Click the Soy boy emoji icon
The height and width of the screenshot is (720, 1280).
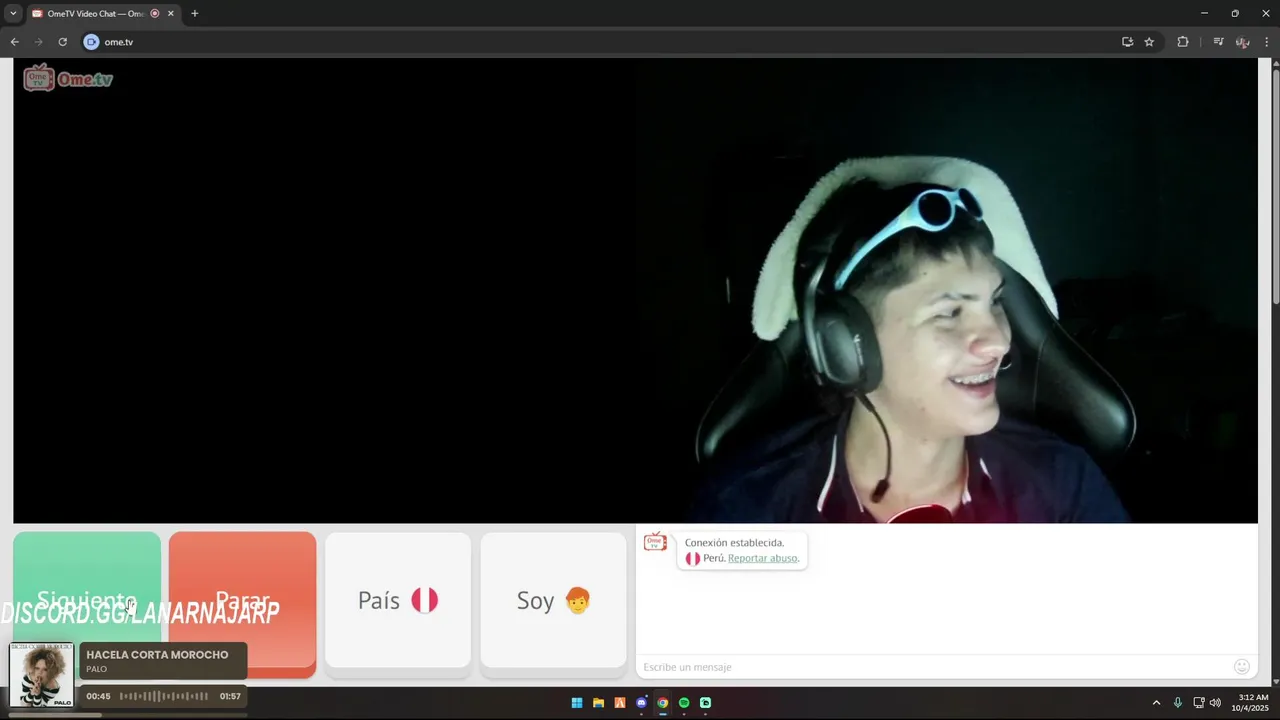(x=577, y=600)
